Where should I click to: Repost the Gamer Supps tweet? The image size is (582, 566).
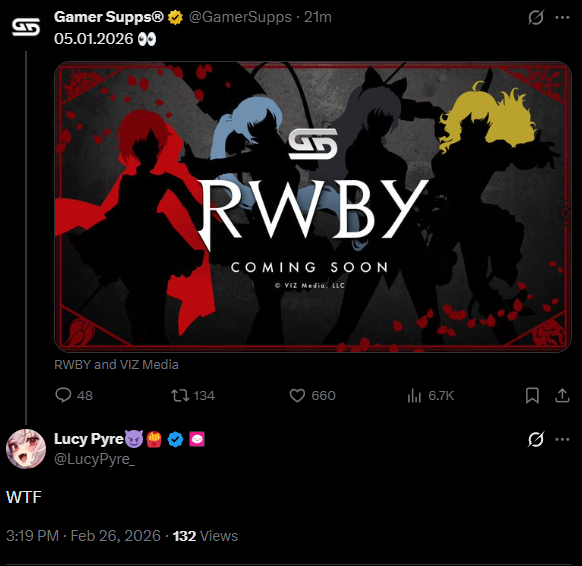(180, 395)
